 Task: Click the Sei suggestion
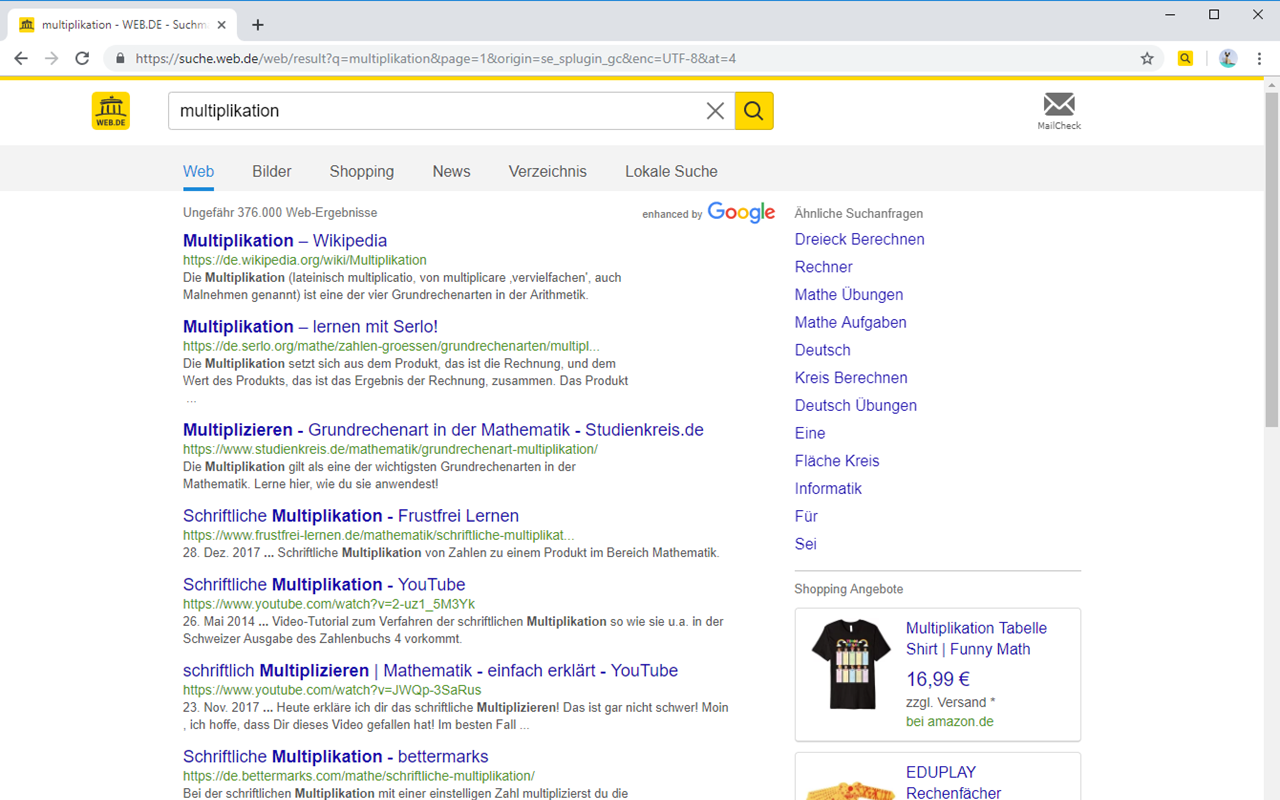click(806, 544)
